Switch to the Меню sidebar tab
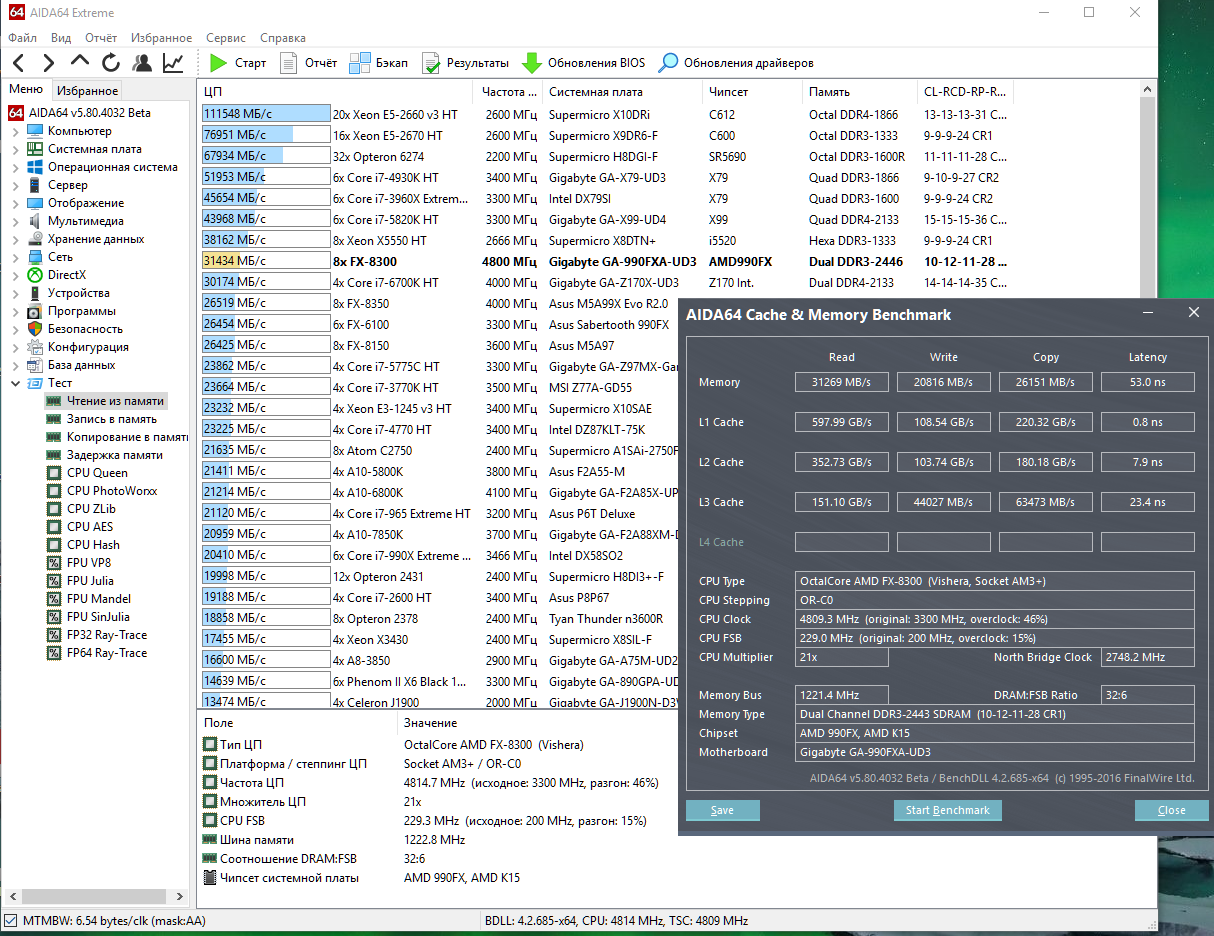Screen dimensions: 1214x936 [x=26, y=90]
